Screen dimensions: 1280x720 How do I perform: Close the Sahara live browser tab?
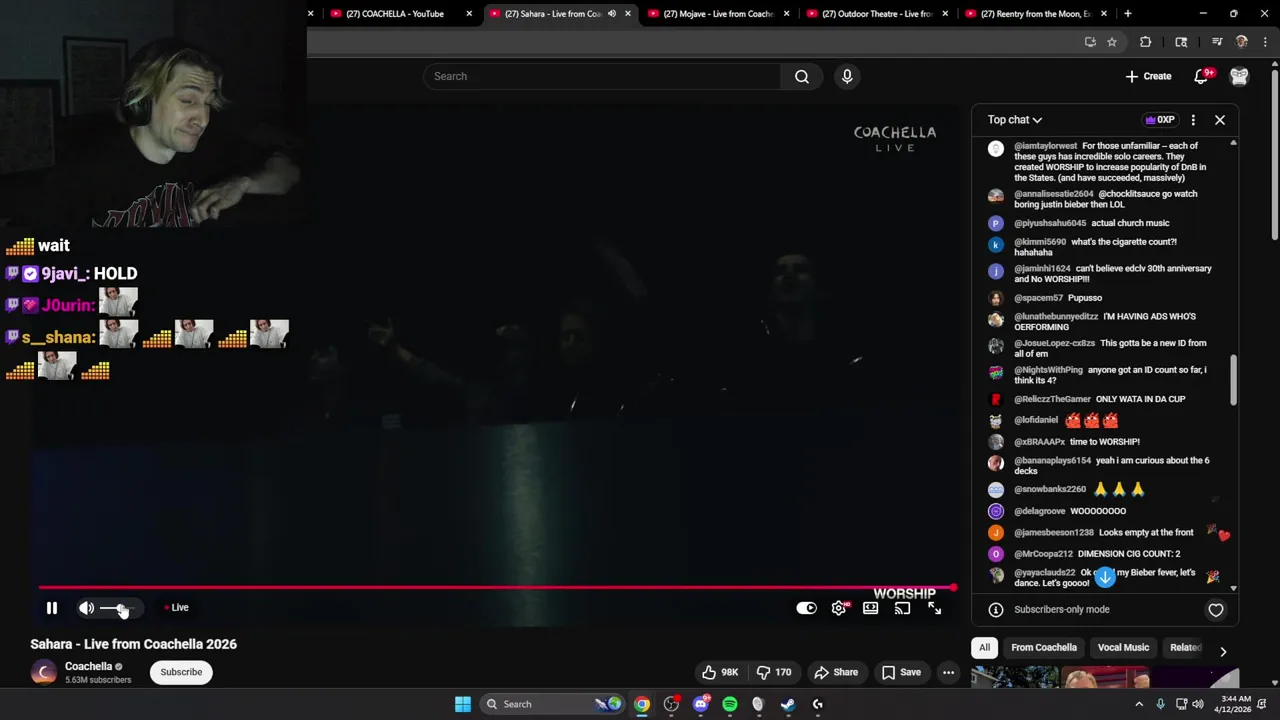point(628,14)
